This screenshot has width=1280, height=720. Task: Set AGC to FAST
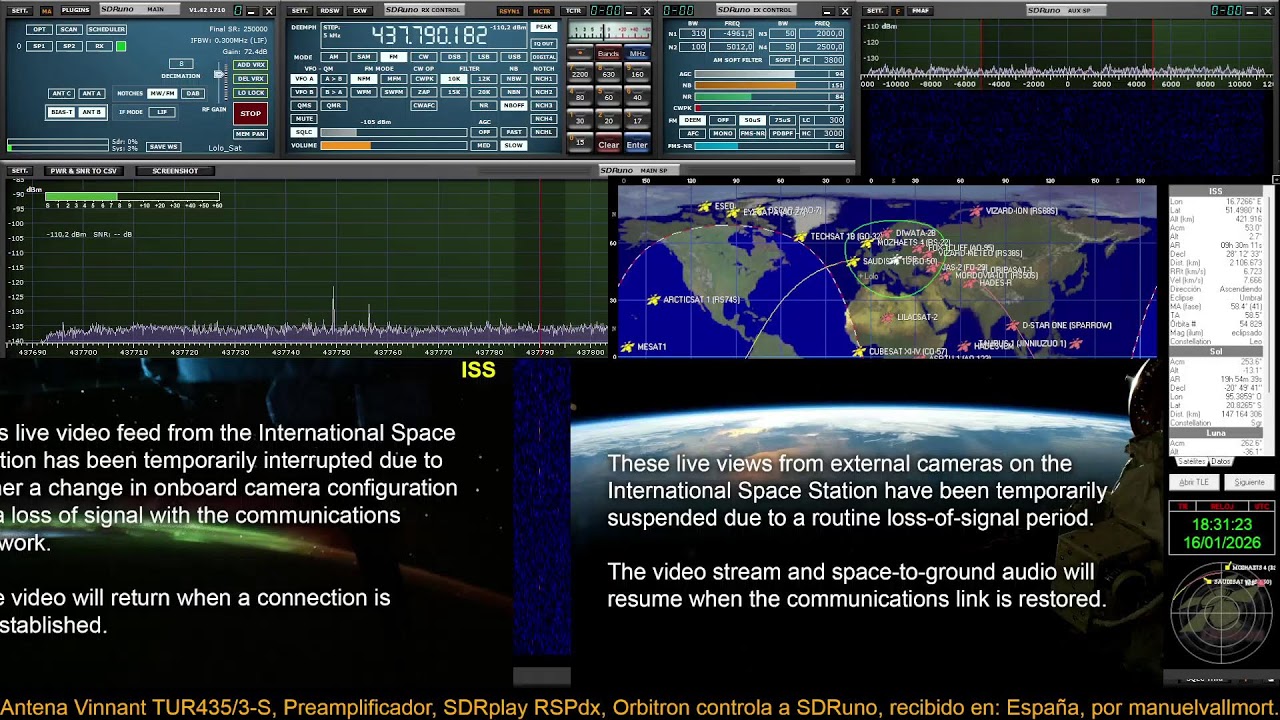coord(514,132)
